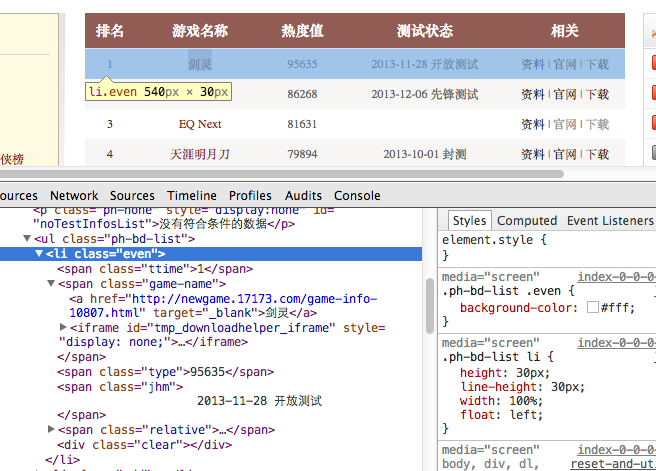This screenshot has height=471, width=656.
Task: Open the reset-and-uti stylesheet link
Action: [x=613, y=464]
